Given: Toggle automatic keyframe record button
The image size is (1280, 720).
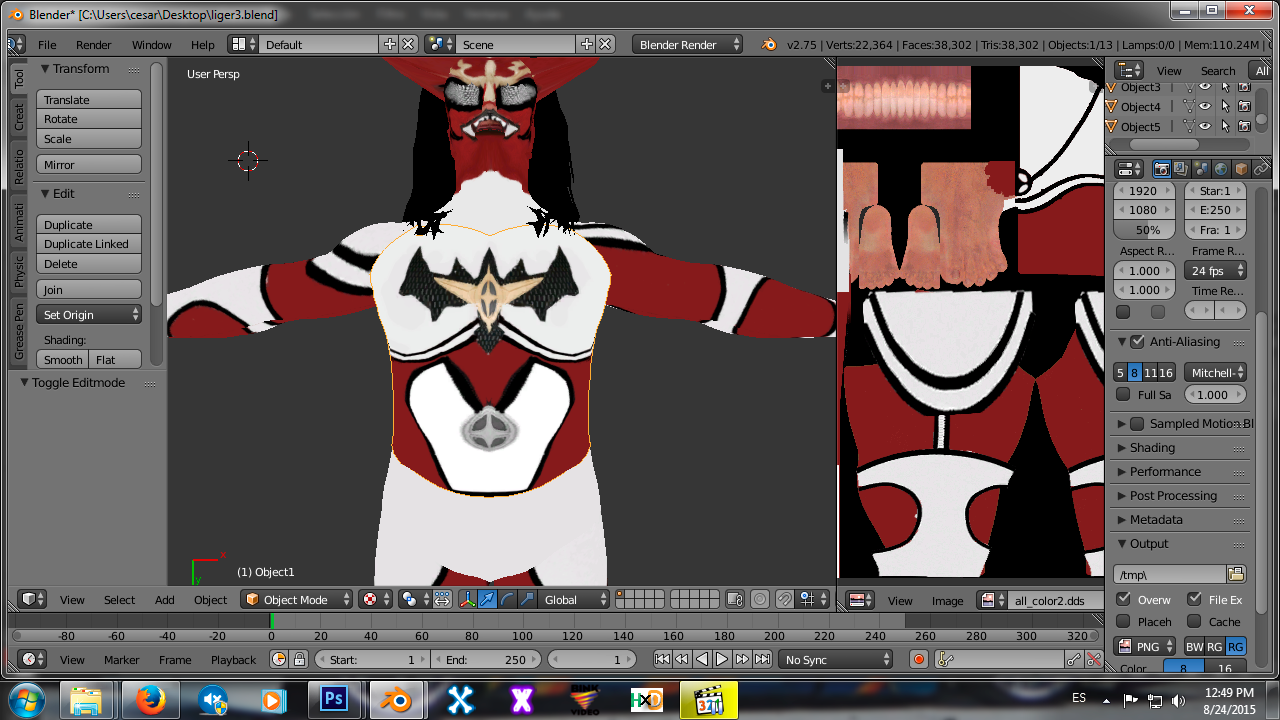Looking at the screenshot, I should (x=919, y=659).
